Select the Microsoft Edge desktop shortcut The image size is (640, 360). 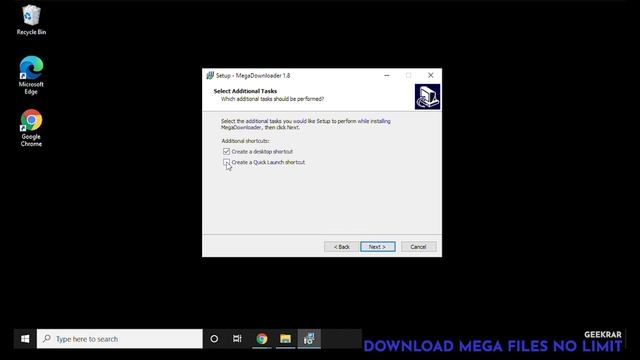(x=31, y=76)
